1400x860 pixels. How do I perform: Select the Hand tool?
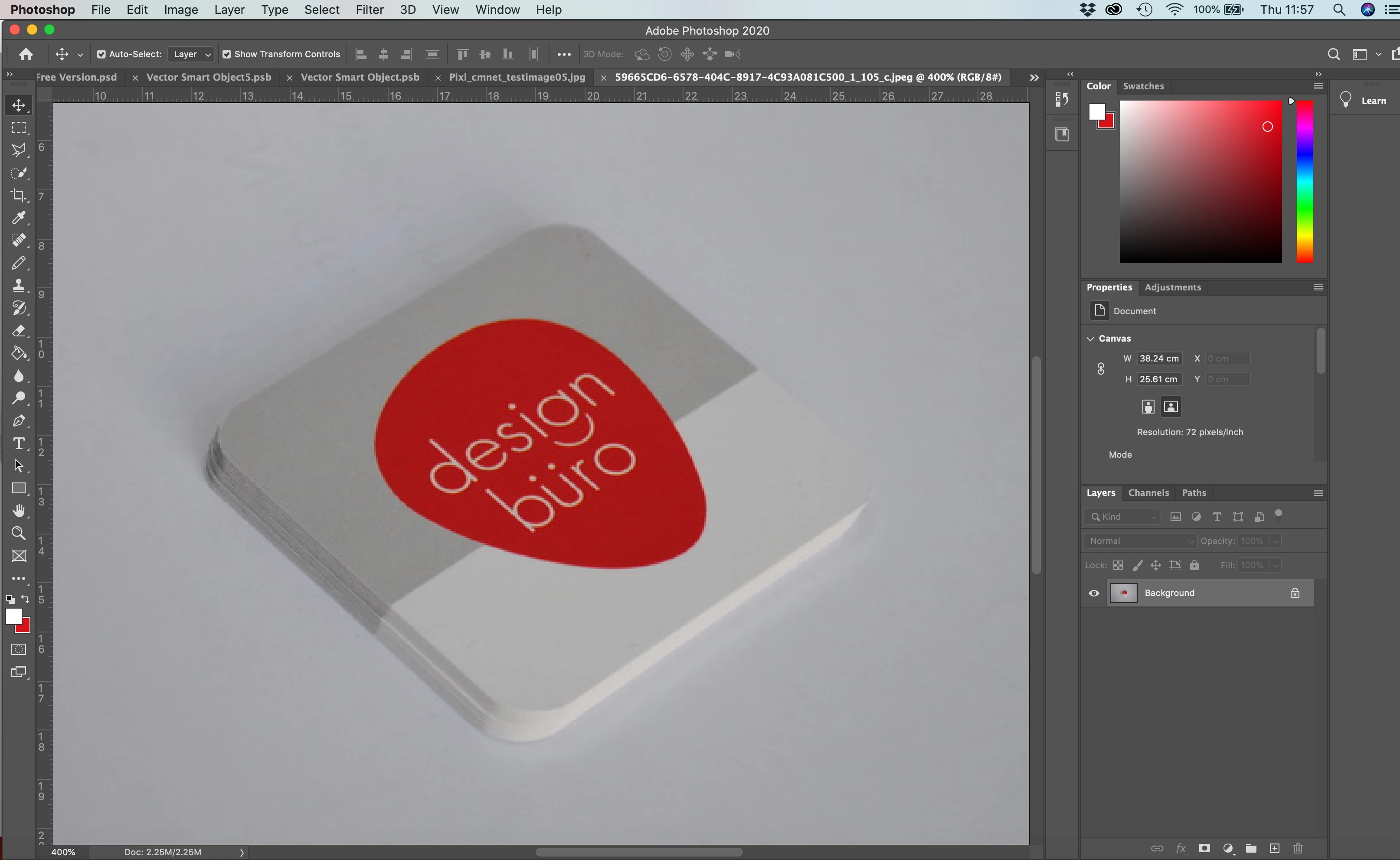[x=19, y=510]
